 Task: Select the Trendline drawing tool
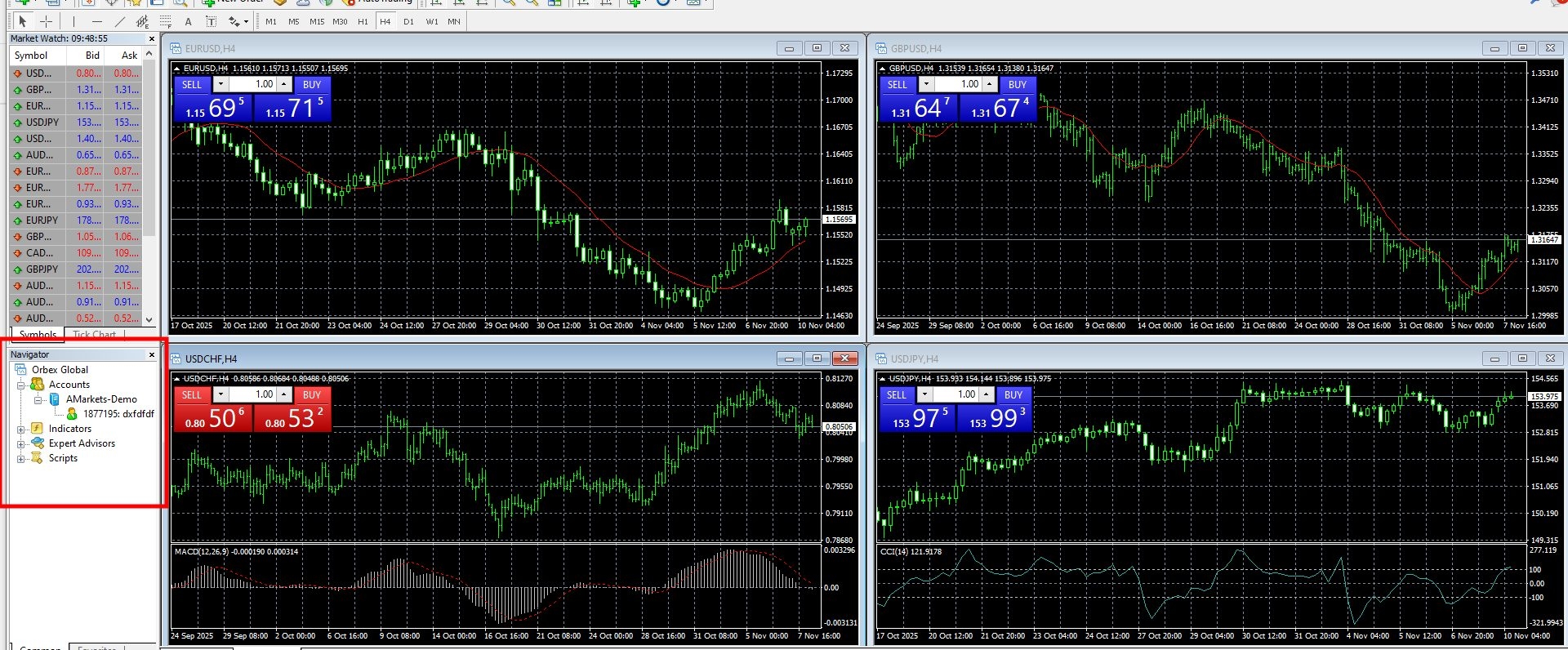[120, 21]
